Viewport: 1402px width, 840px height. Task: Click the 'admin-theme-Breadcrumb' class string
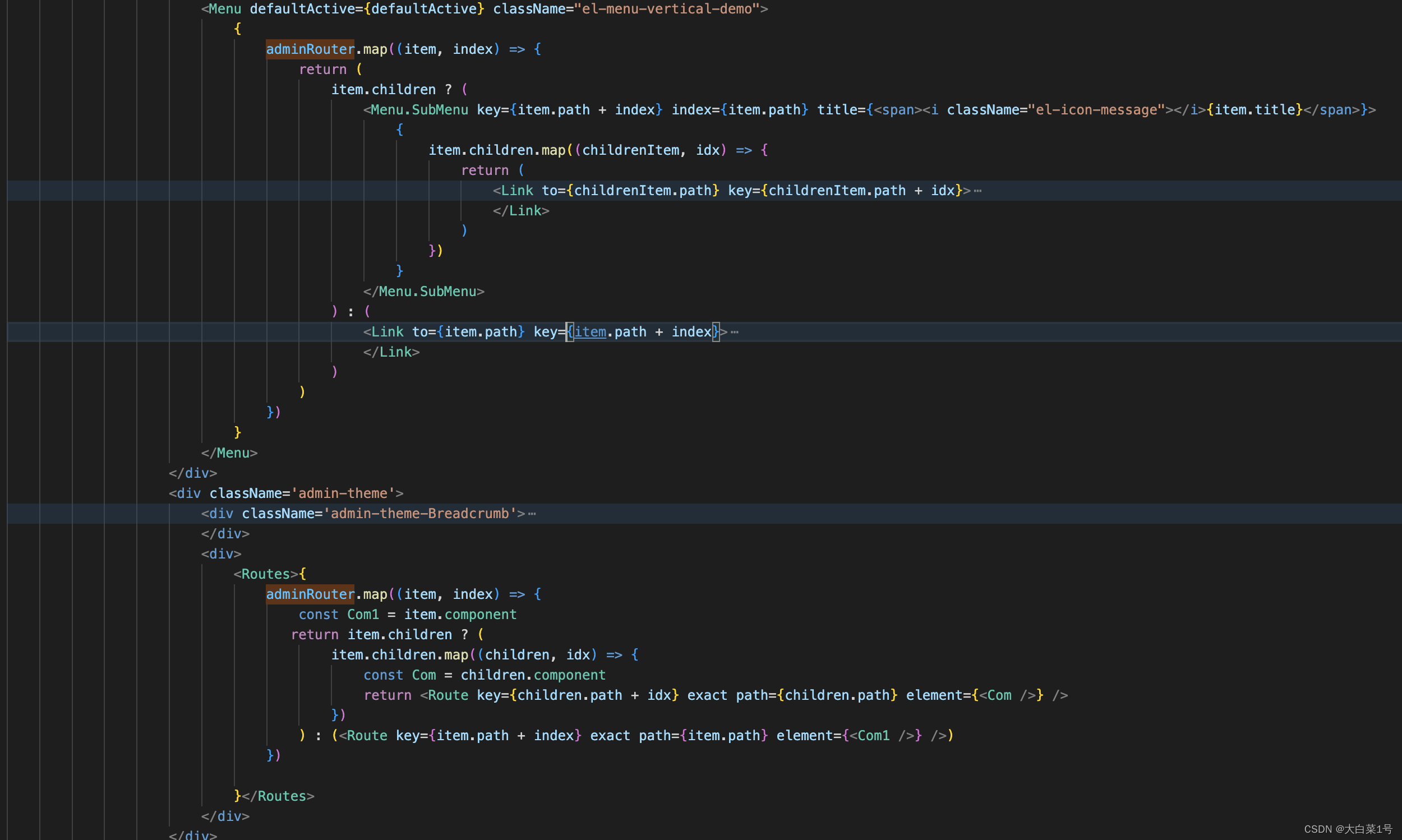[419, 514]
